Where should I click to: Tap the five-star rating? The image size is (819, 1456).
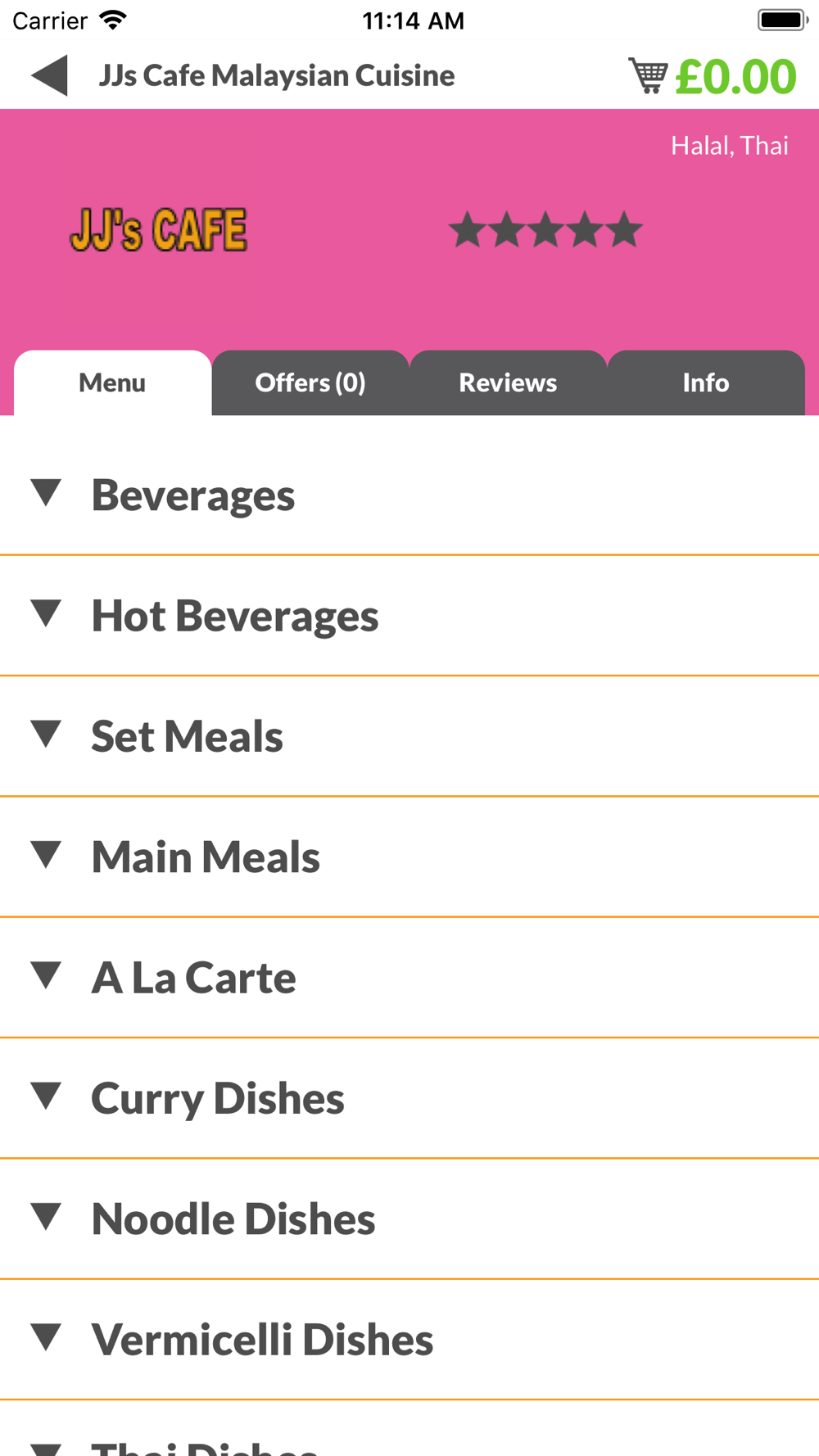tap(545, 229)
